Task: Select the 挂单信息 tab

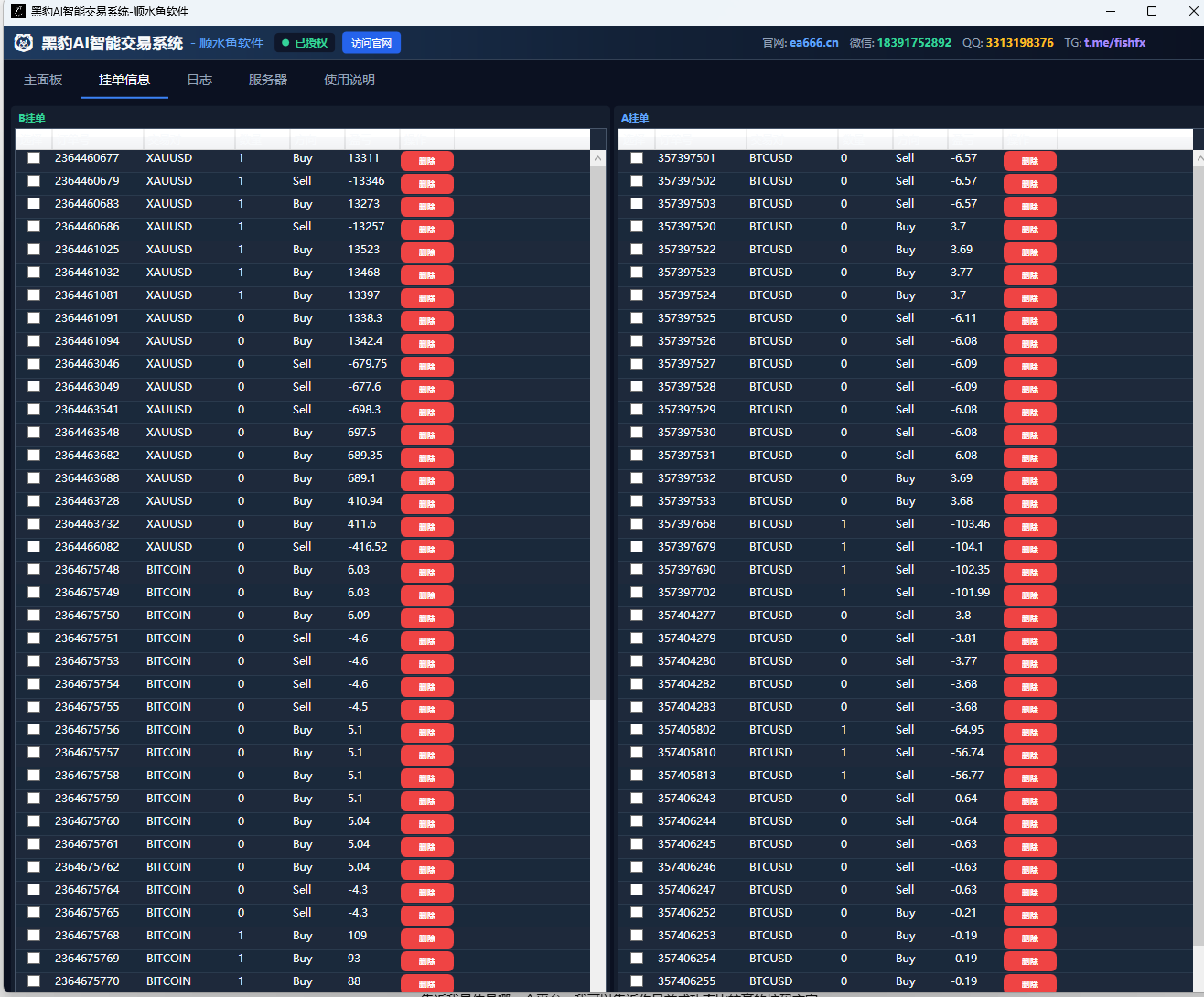Action: (124, 80)
